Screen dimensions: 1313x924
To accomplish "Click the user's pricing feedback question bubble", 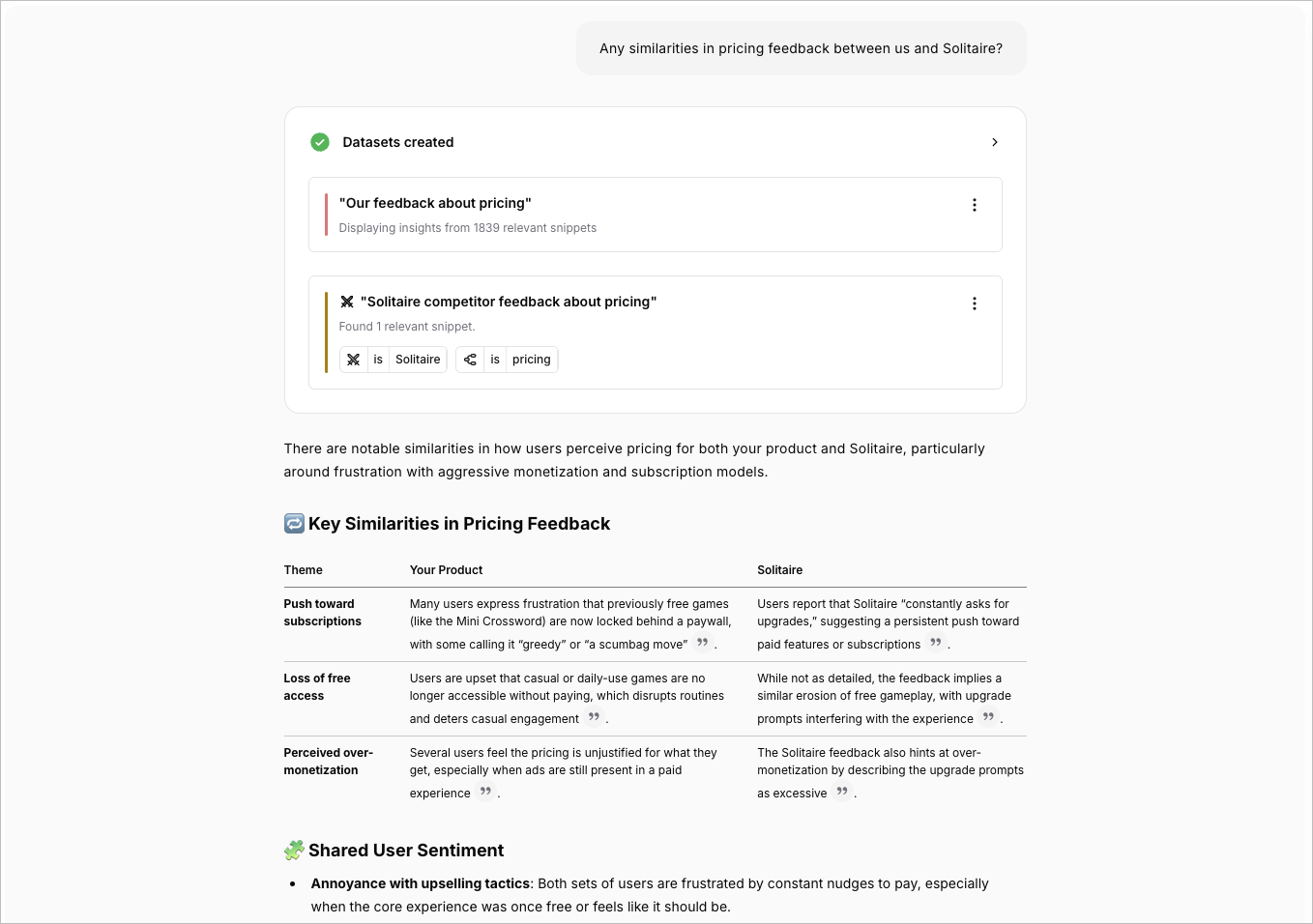I will pyautogui.click(x=801, y=47).
